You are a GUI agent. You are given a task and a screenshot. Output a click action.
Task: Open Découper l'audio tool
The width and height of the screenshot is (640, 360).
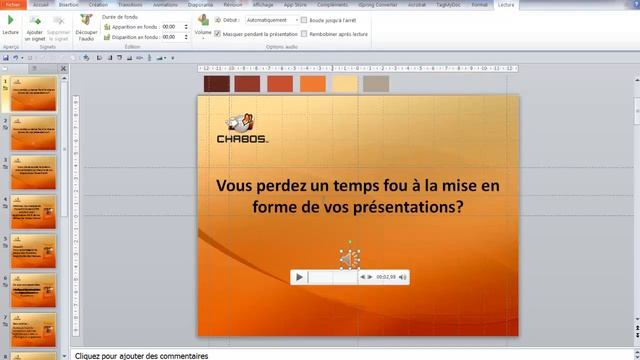(86, 27)
